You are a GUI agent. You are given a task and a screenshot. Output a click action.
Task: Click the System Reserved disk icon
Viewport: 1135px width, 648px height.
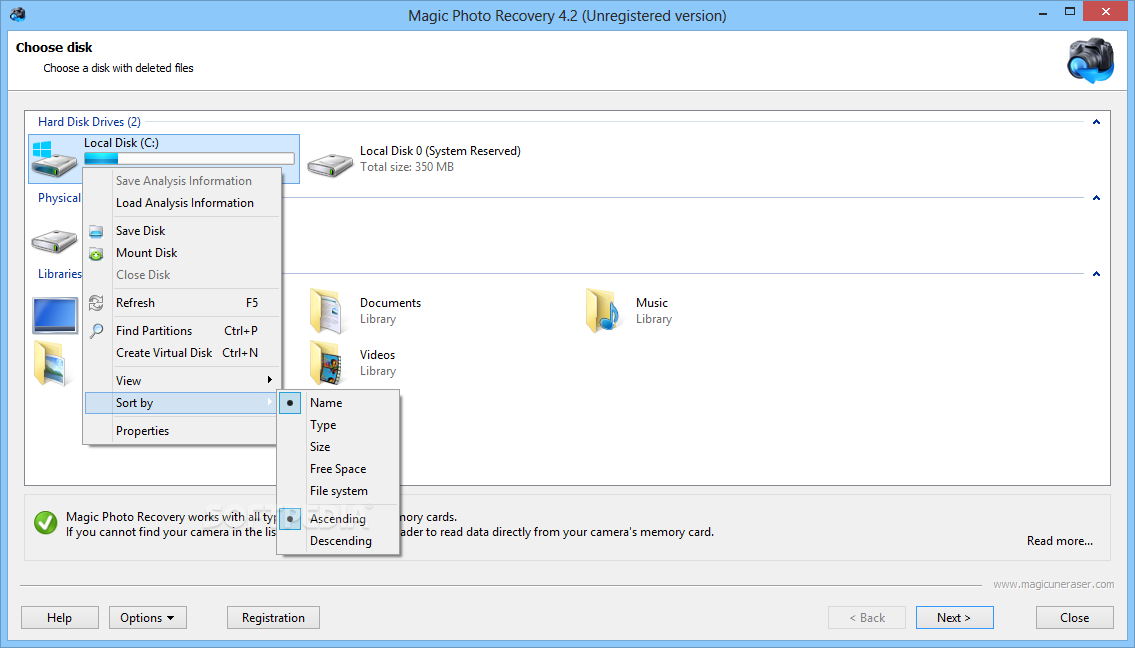(330, 164)
